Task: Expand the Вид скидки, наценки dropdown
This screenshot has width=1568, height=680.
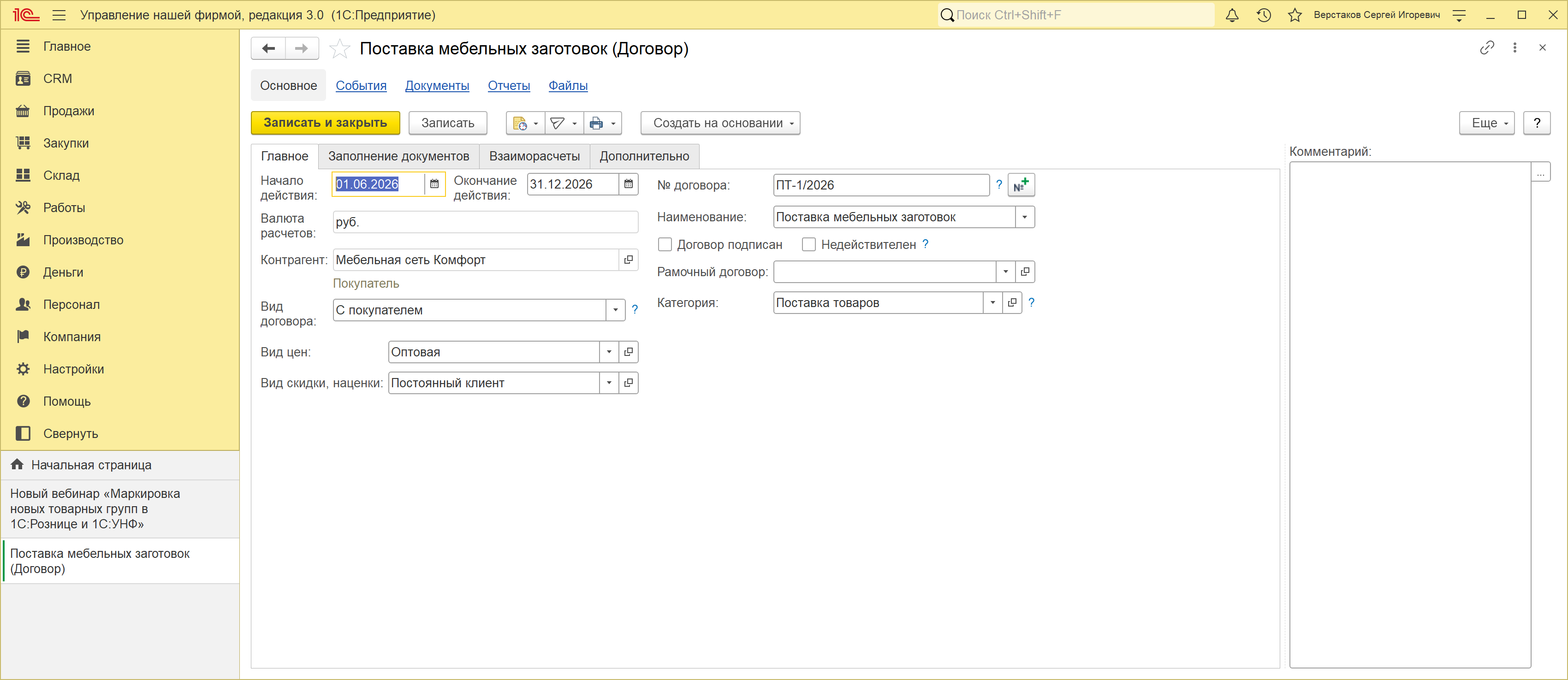Action: tap(609, 383)
